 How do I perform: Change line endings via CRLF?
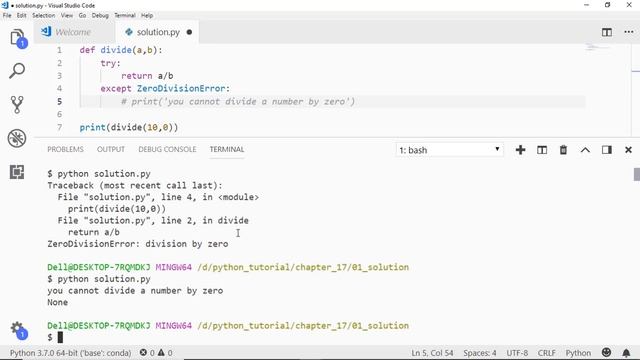547,353
